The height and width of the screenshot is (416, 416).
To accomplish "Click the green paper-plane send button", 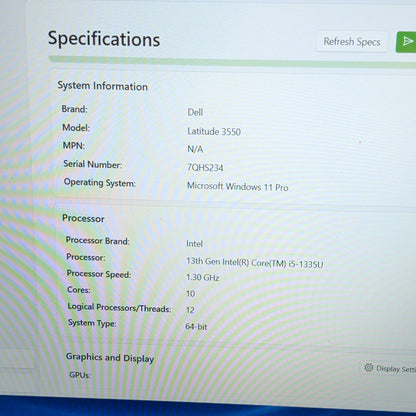I will click(x=406, y=42).
